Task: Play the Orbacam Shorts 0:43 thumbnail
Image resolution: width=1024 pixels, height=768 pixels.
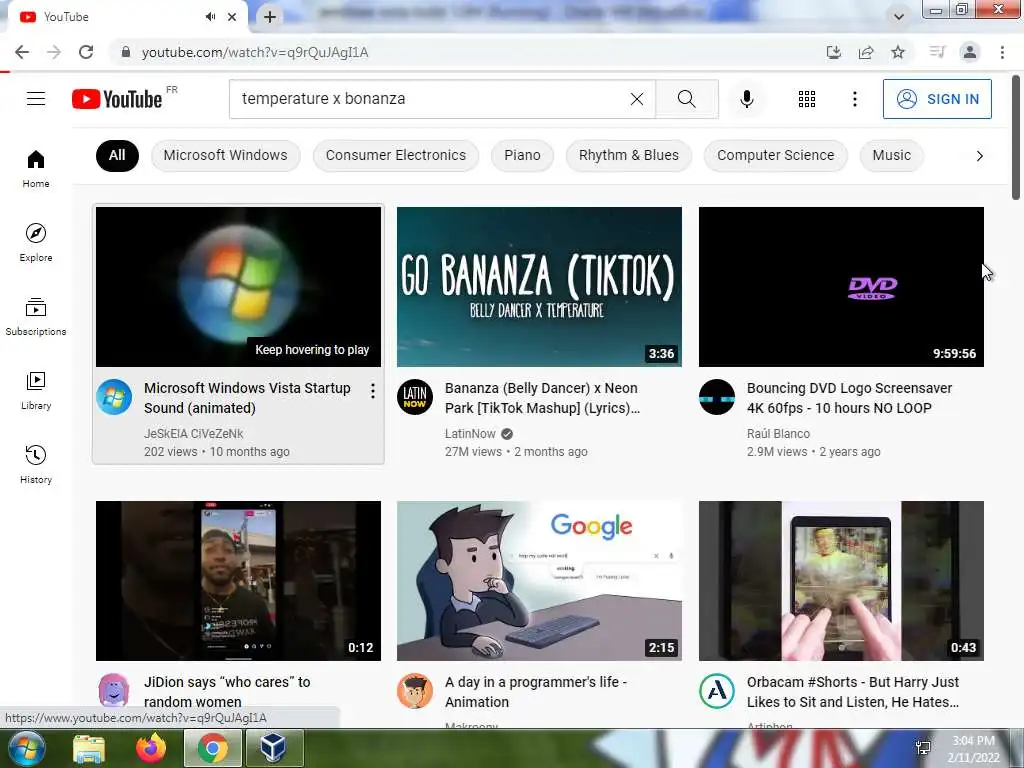Action: tap(841, 581)
